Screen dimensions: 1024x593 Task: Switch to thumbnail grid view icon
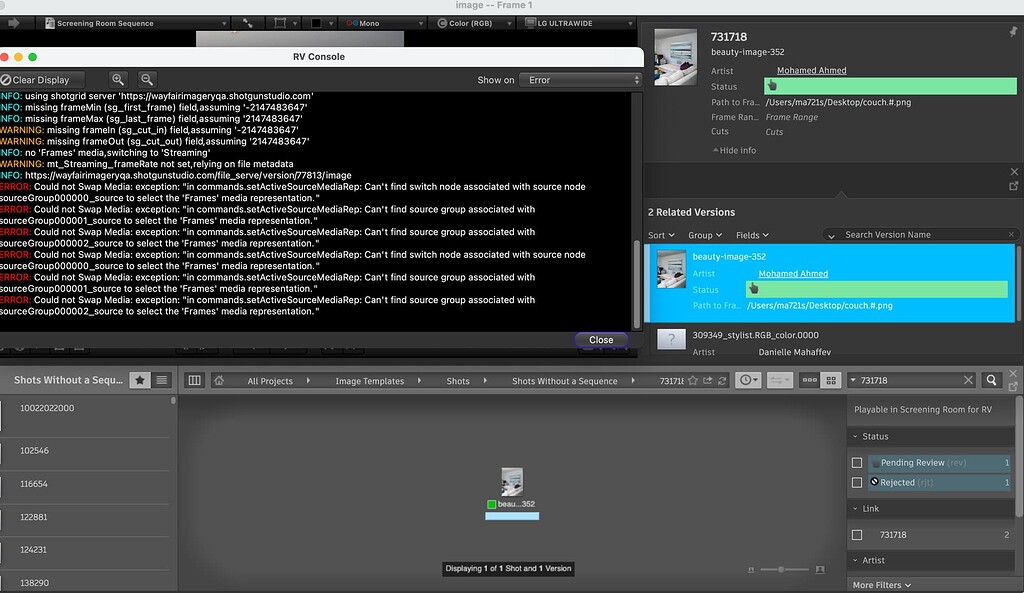tap(833, 380)
